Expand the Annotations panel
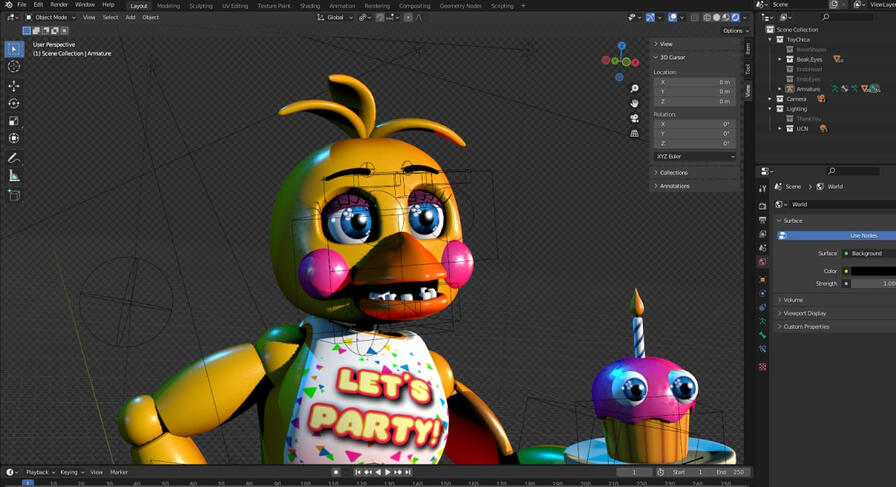 [674, 186]
